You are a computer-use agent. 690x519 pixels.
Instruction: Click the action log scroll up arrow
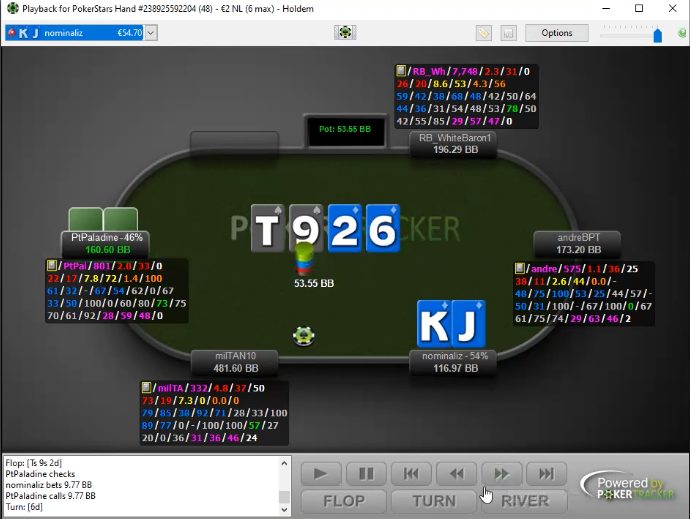(x=284, y=463)
